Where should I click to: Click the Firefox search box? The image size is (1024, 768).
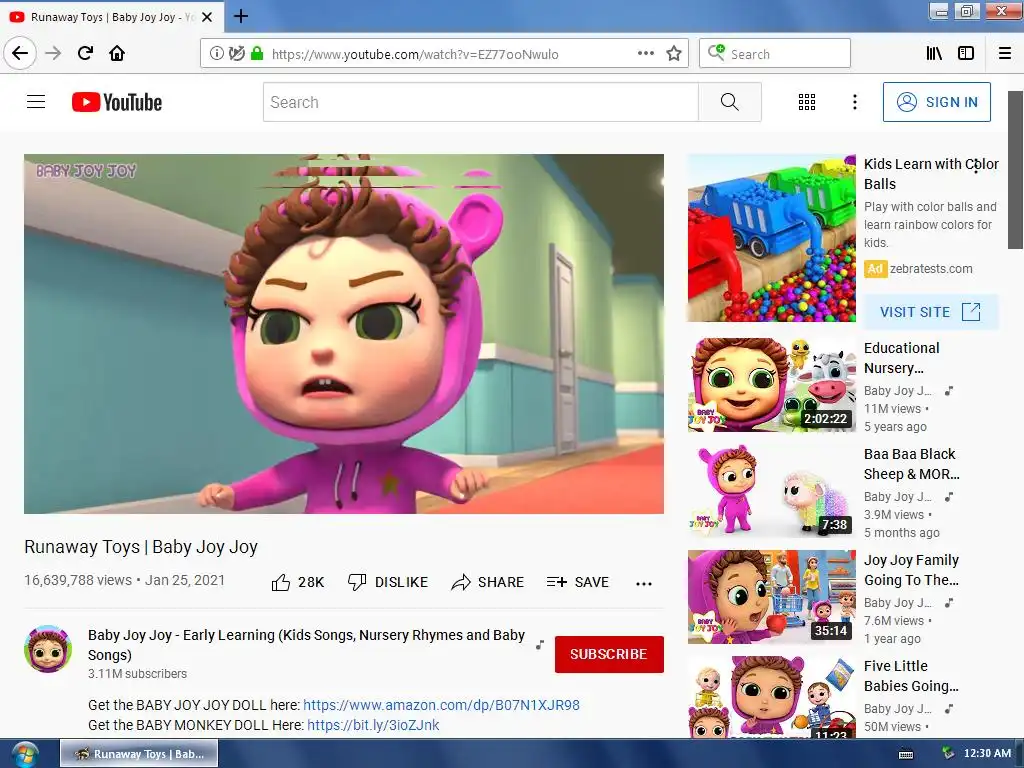775,54
